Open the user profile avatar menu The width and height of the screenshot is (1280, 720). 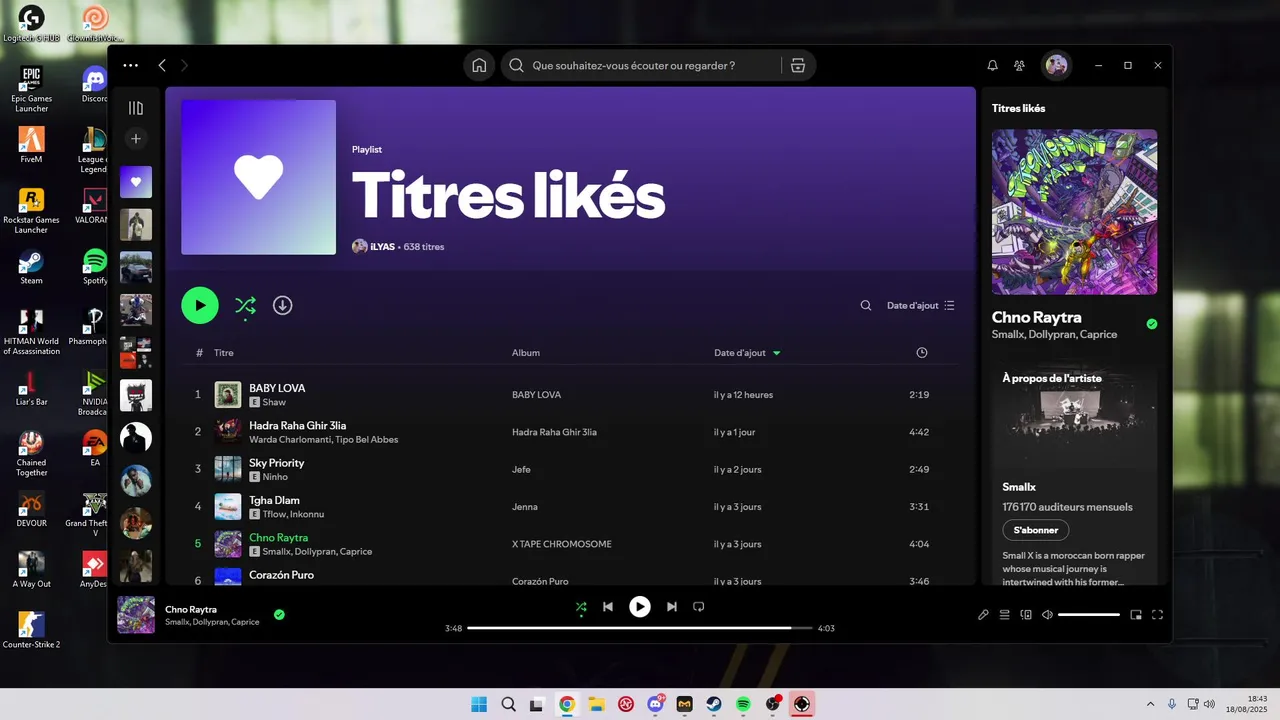[x=1056, y=65]
